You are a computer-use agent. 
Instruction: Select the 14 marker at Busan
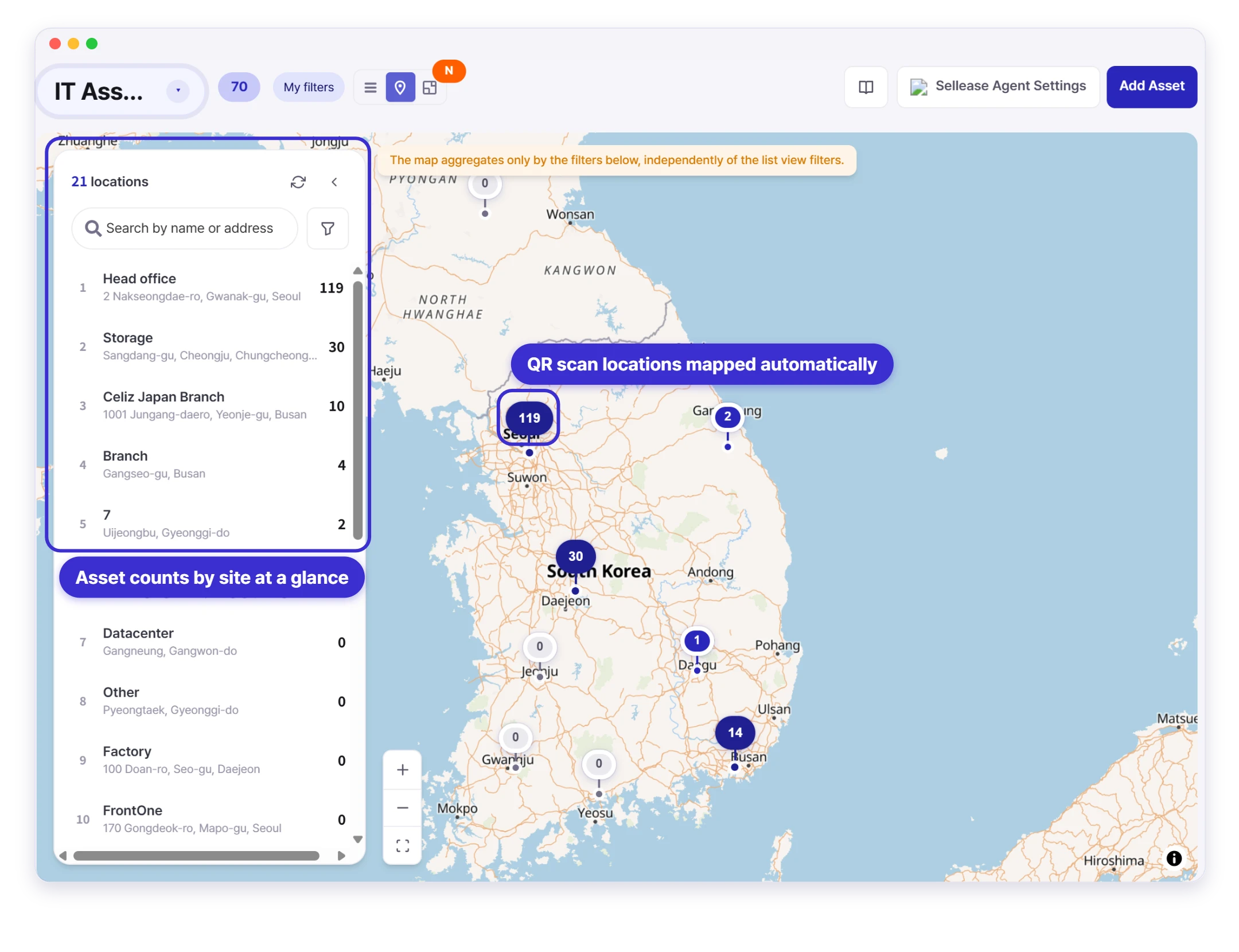click(735, 732)
